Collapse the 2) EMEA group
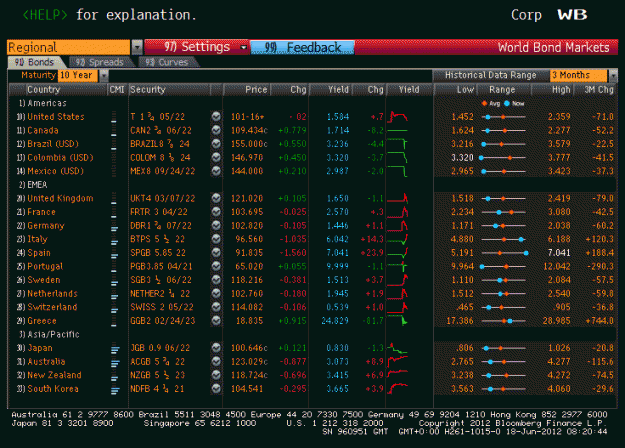 33,185
